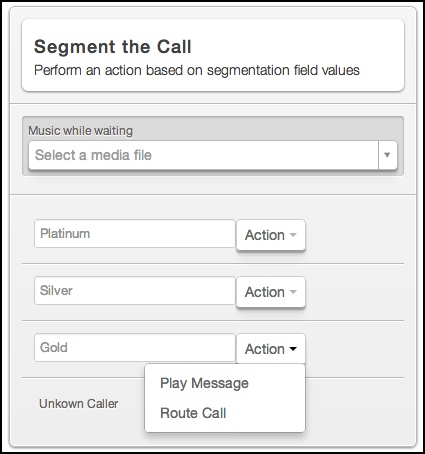The height and width of the screenshot is (454, 425).
Task: Click the word Action on the Platinum button
Action: click(265, 235)
